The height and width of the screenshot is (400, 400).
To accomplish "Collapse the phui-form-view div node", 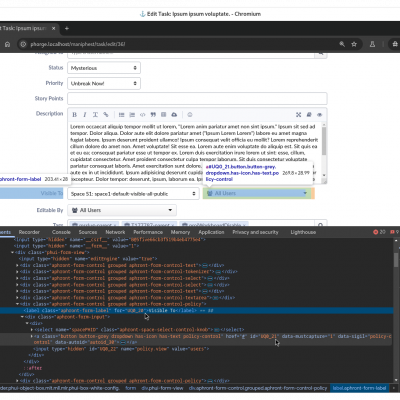I will click(x=12, y=252).
